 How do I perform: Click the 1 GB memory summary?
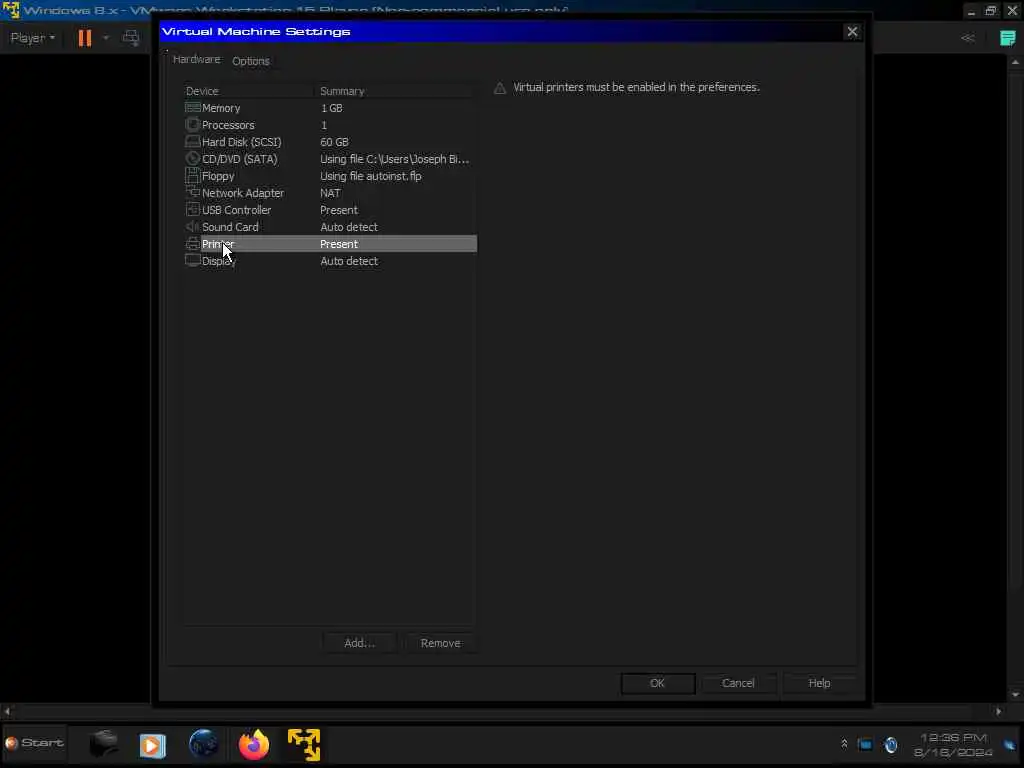point(332,108)
